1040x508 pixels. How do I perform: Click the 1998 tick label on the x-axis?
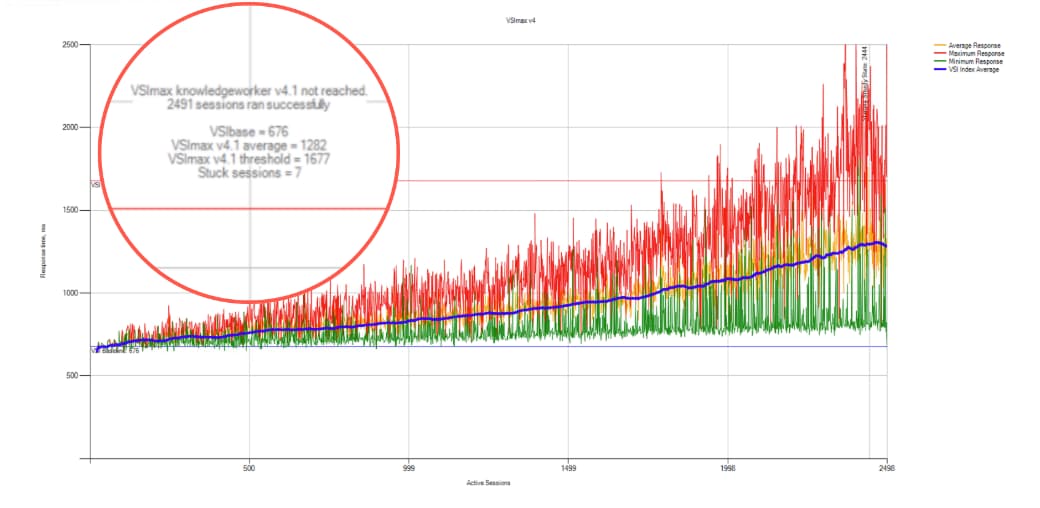click(728, 468)
